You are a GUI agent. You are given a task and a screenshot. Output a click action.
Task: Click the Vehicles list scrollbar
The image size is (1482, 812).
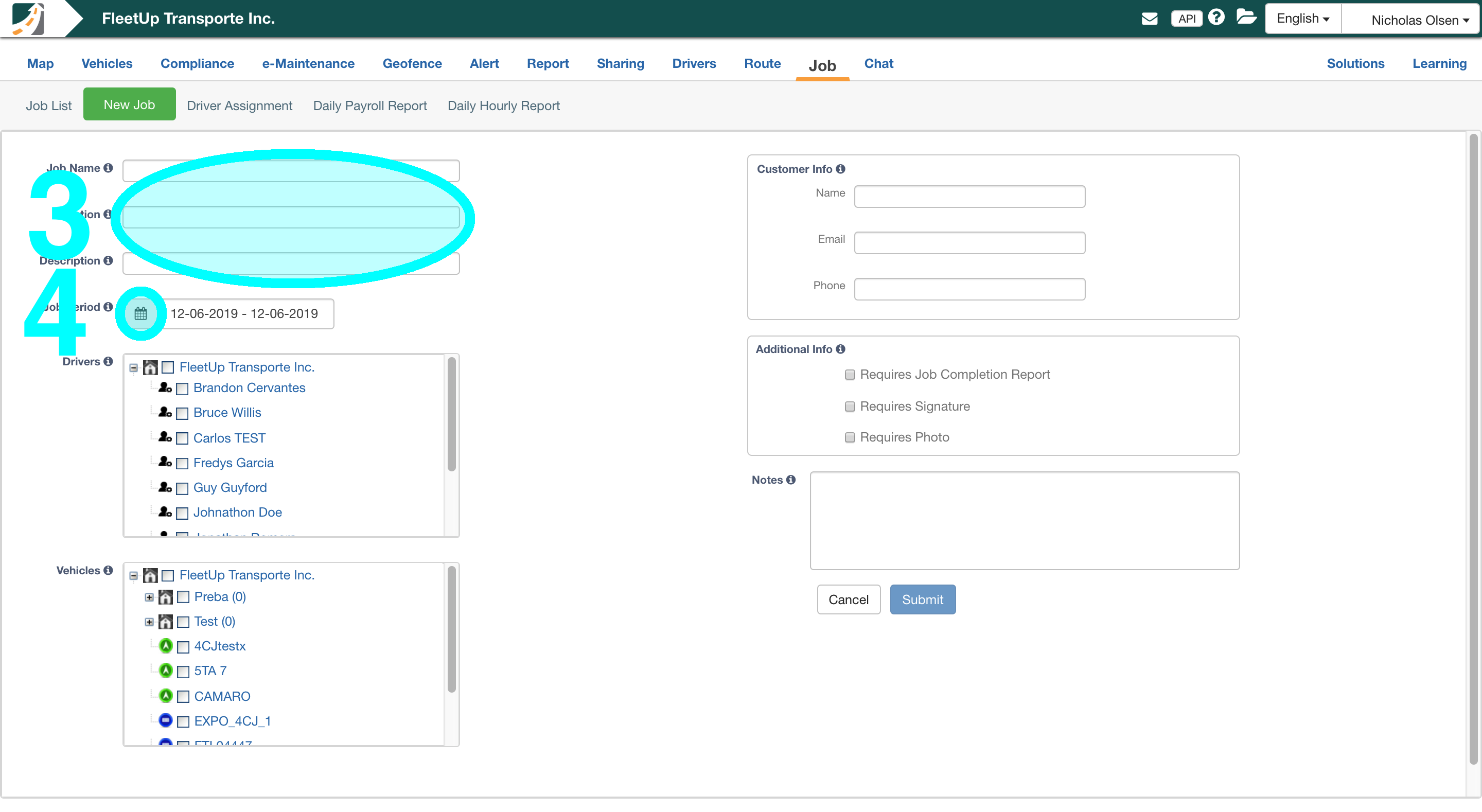(x=452, y=629)
